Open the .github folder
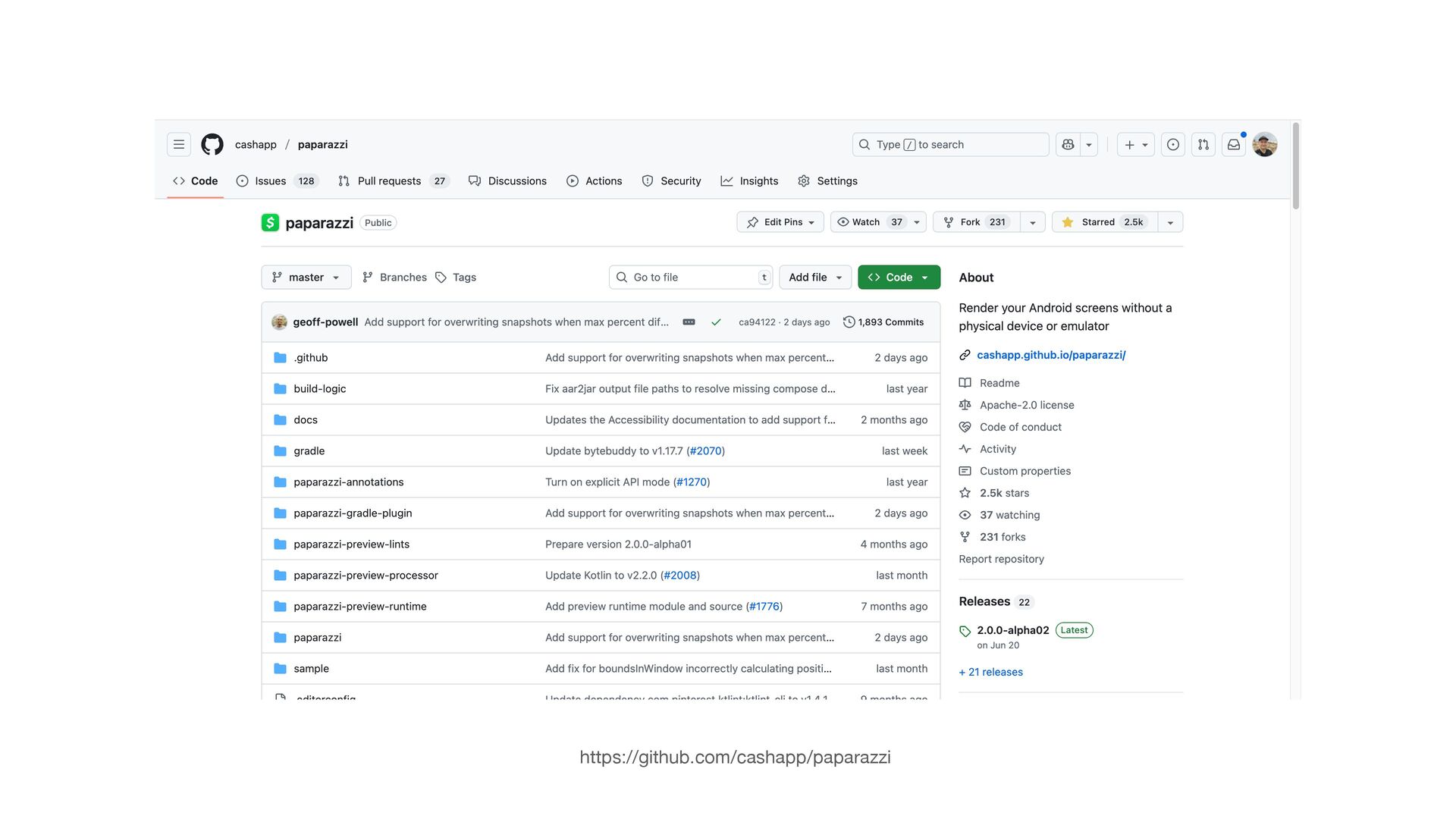The height and width of the screenshot is (819, 1456). pyautogui.click(x=311, y=358)
